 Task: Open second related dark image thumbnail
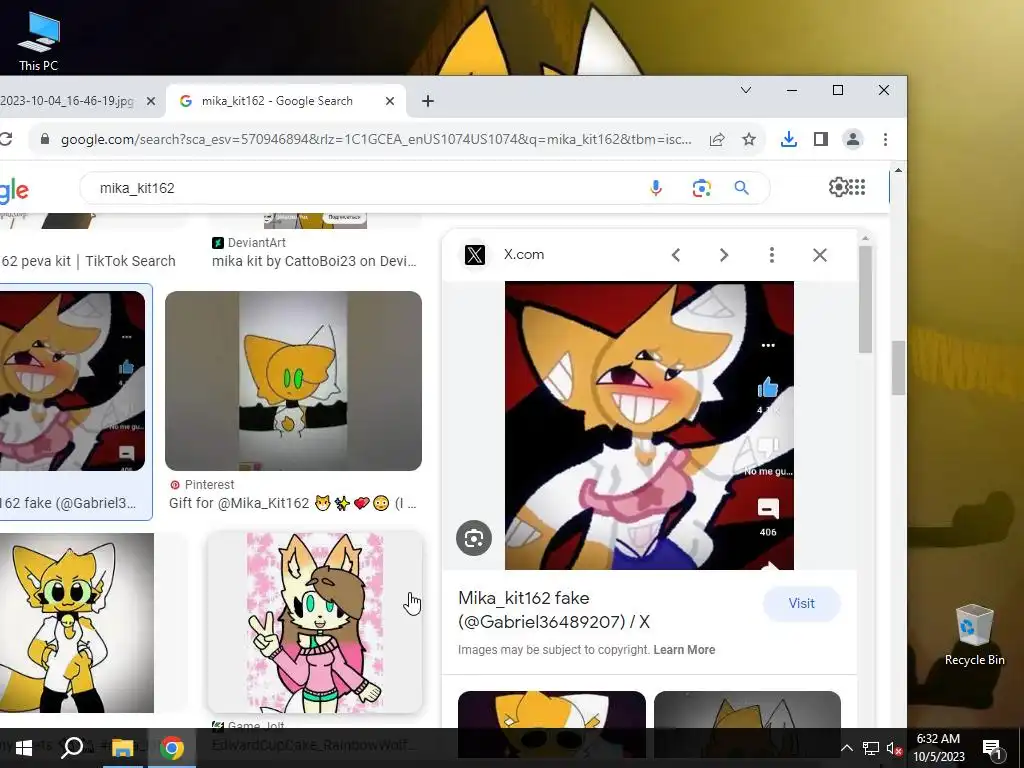point(747,709)
